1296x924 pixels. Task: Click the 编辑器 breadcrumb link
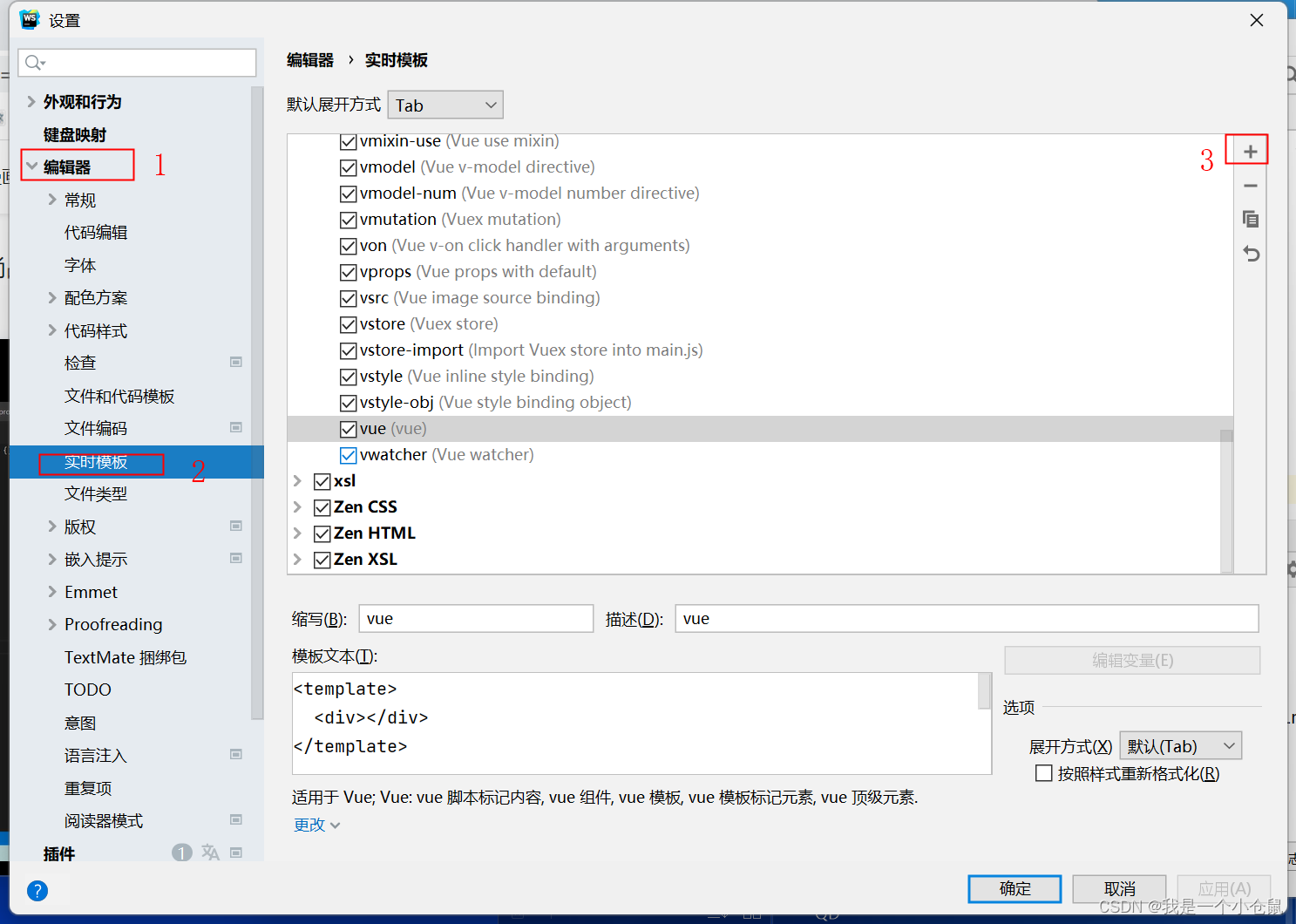pos(310,60)
